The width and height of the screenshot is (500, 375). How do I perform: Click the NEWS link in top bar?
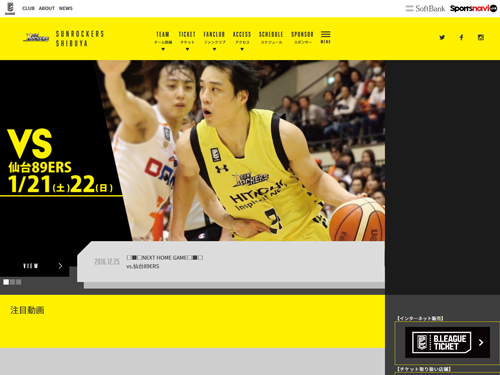click(66, 8)
